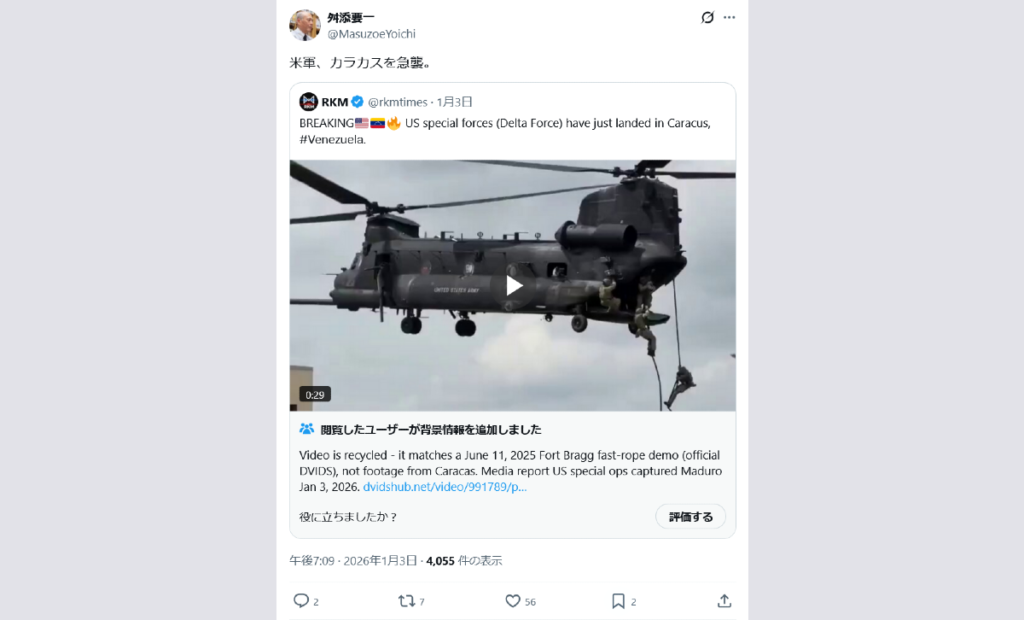Viewport: 1024px width, 620px height.
Task: Click the share upload icon
Action: tap(724, 601)
